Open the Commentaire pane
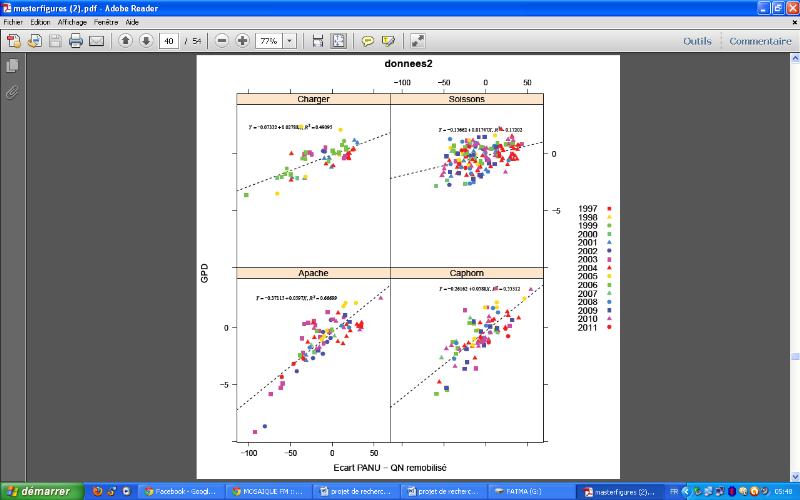Screen dimensions: 800x500 point(760,41)
